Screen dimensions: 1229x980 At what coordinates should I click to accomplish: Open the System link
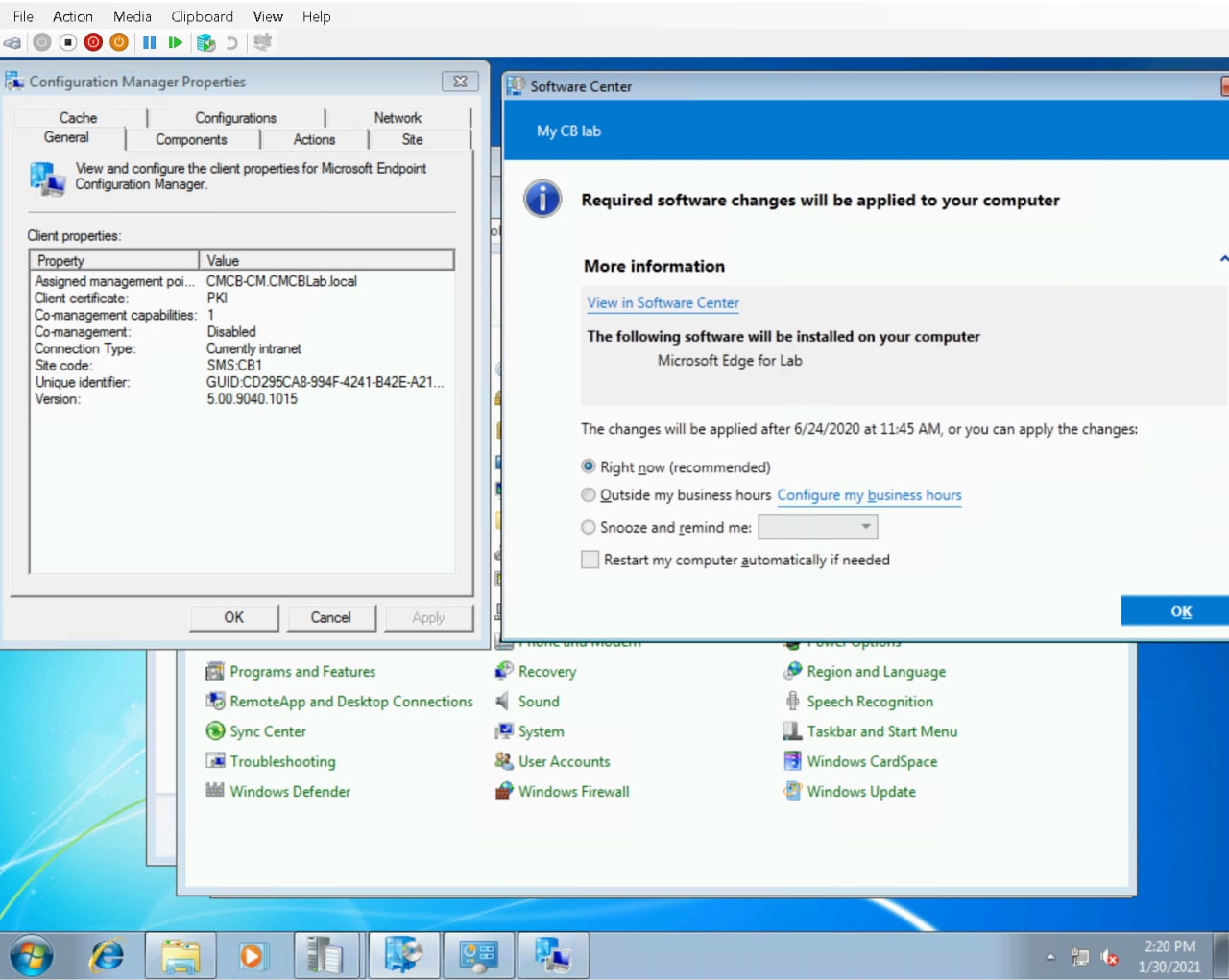(542, 731)
